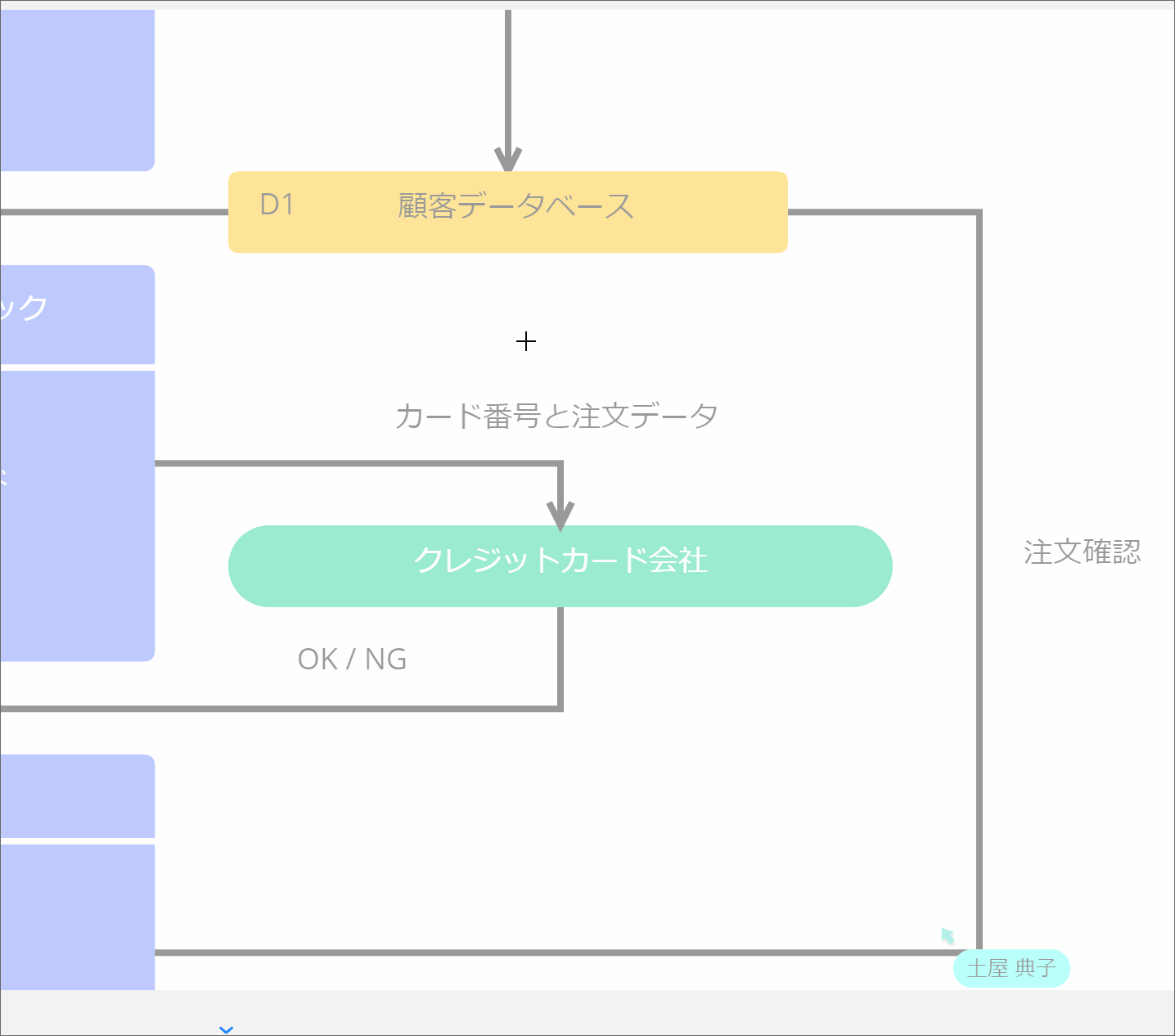Screen dimensions: 1175x1036
Task: Click the arrowhead pointing into クレジットカード会社
Action: (x=560, y=514)
